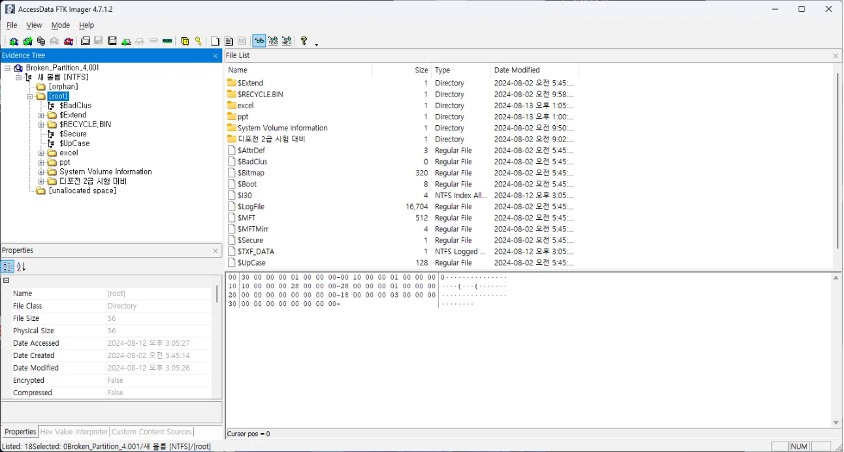Toggle alphabetical sort in Properties panel
This screenshot has height=452, width=844.
(22, 266)
